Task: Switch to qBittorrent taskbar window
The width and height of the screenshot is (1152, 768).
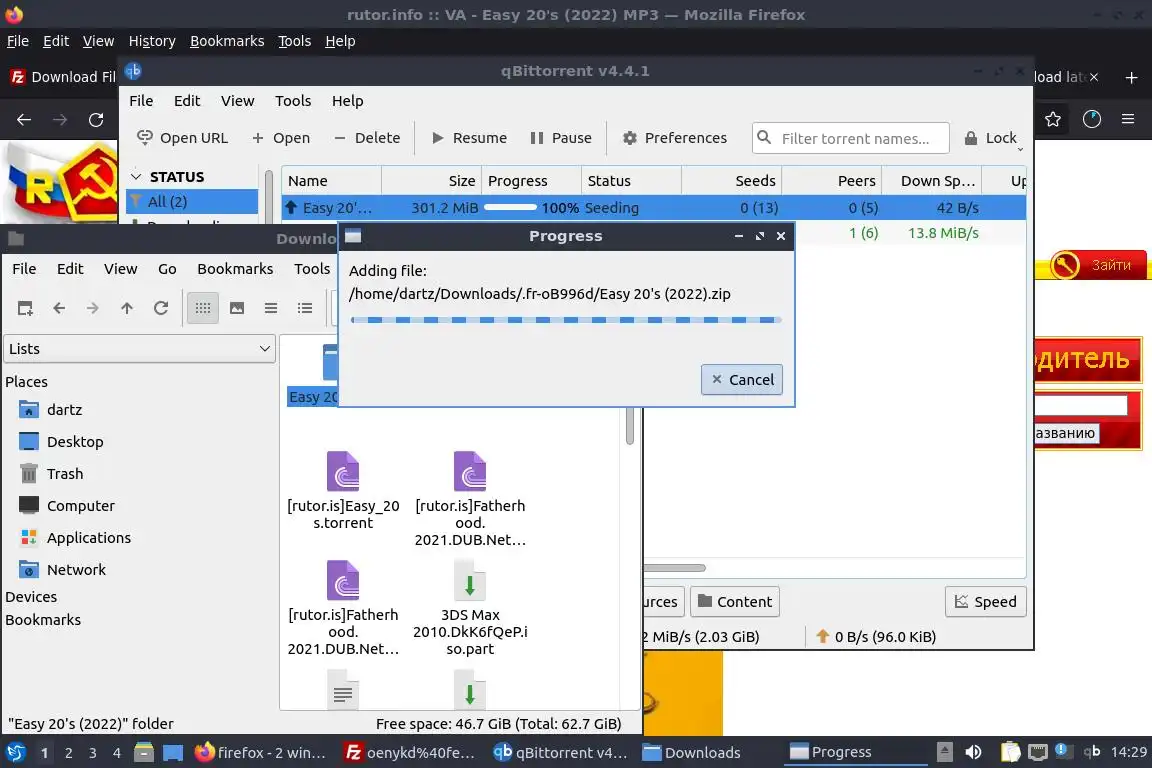Action: point(560,753)
